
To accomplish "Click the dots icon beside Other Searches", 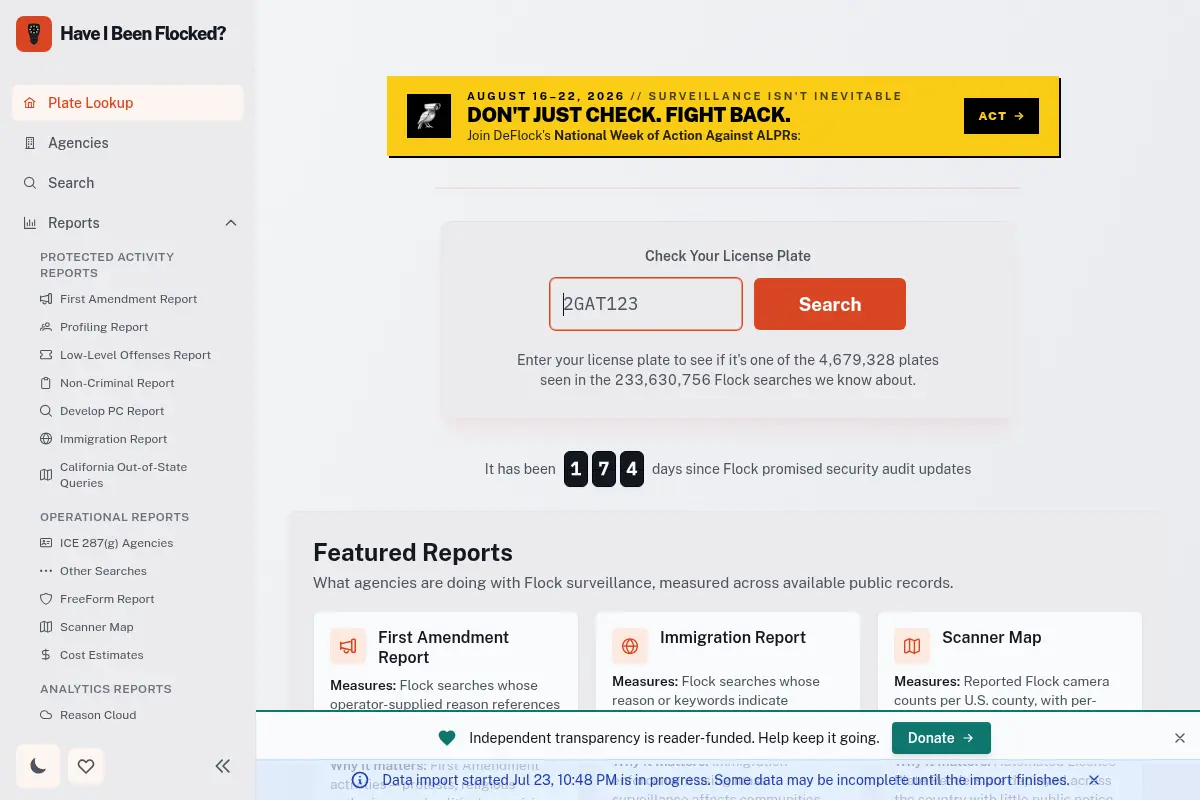I will (x=46, y=571).
